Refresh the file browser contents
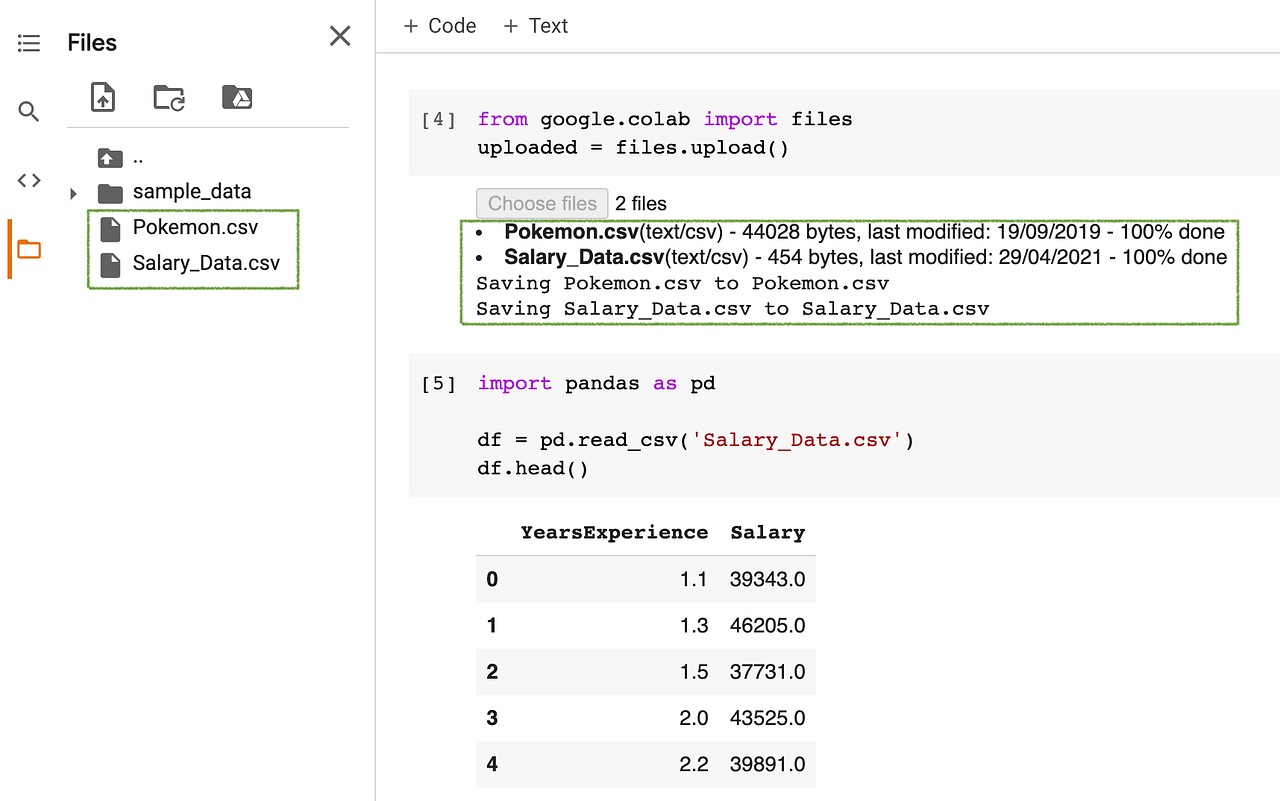The width and height of the screenshot is (1280, 801). pos(169,97)
